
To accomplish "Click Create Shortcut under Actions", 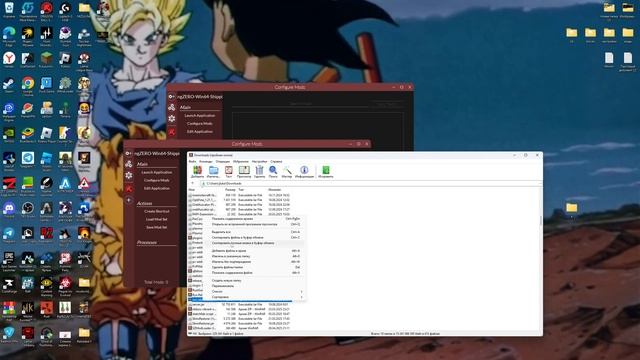I will tap(157, 211).
